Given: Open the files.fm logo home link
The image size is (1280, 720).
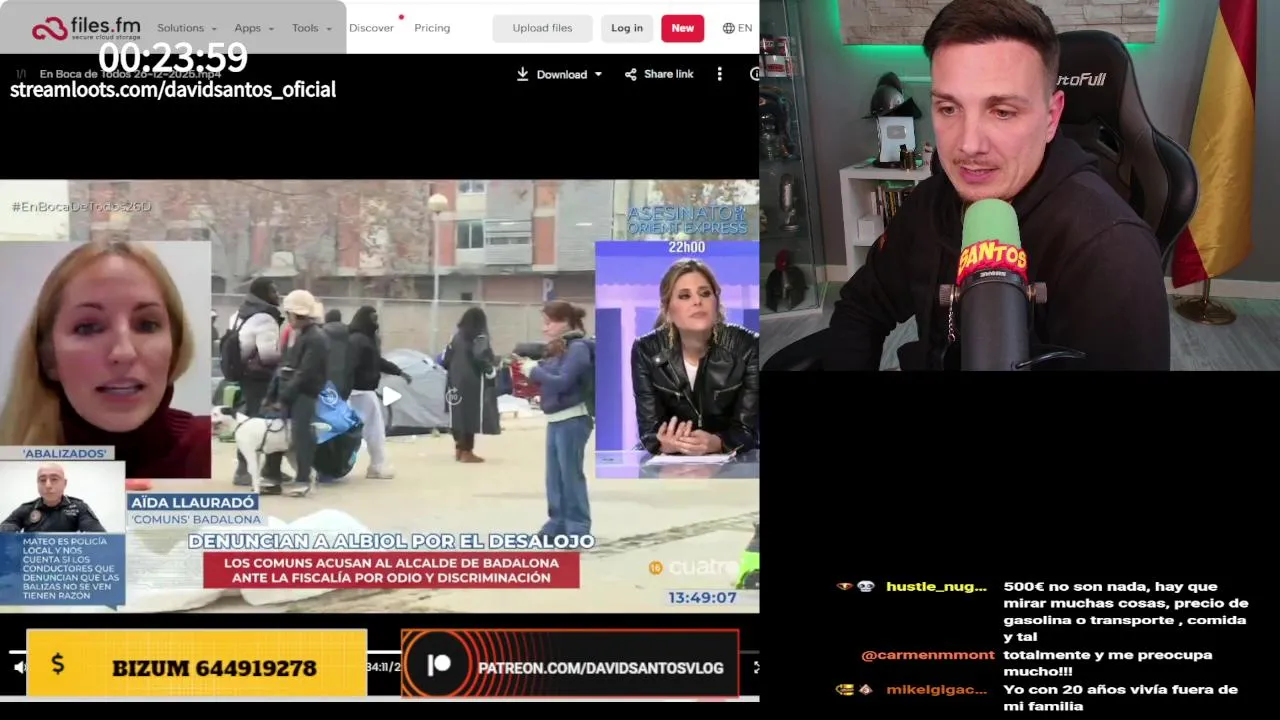Looking at the screenshot, I should (x=86, y=27).
